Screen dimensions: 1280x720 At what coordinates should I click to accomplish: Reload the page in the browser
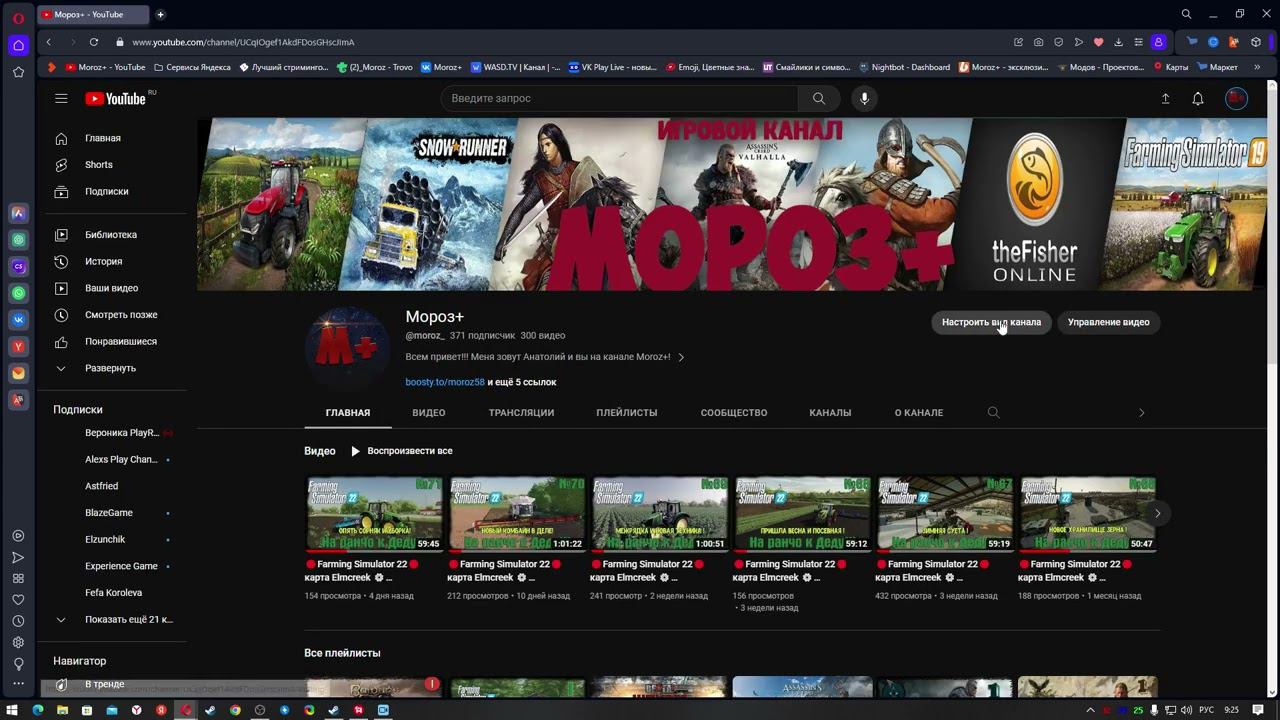[x=94, y=42]
